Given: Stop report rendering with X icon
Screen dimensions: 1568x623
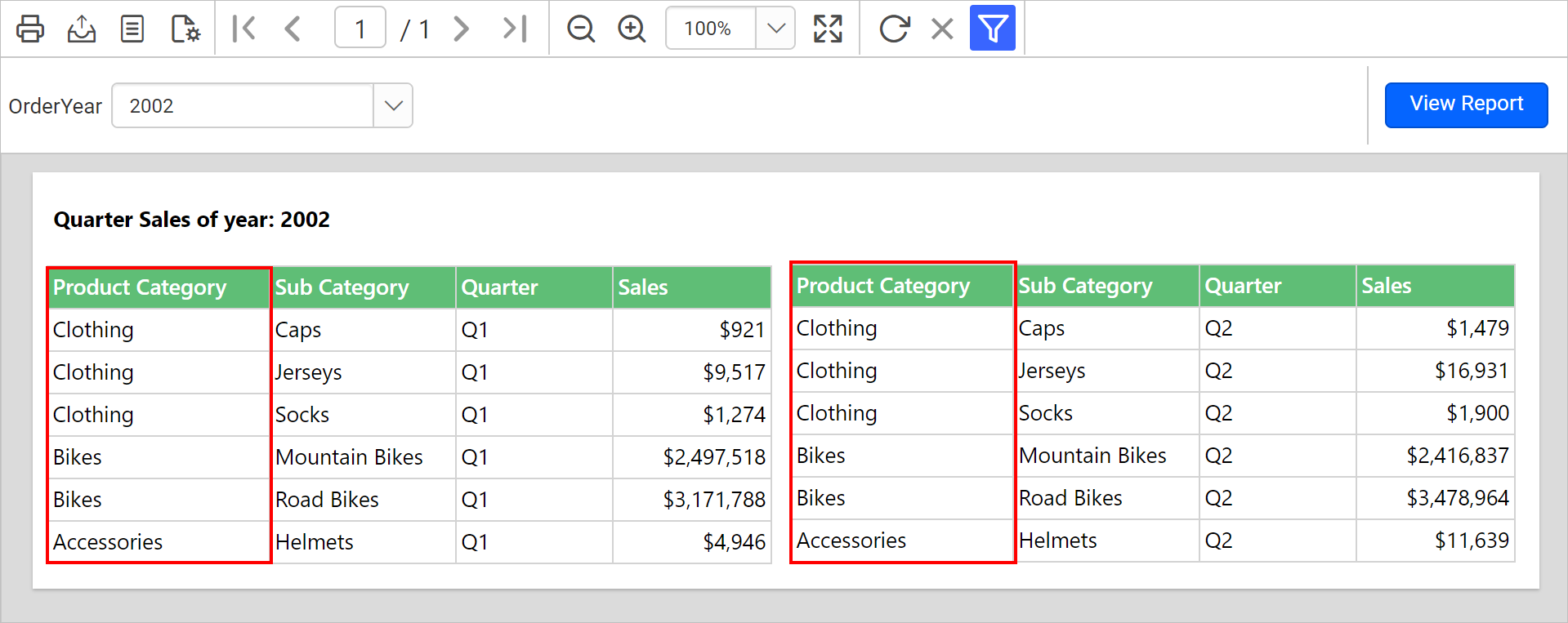Looking at the screenshot, I should click(942, 29).
